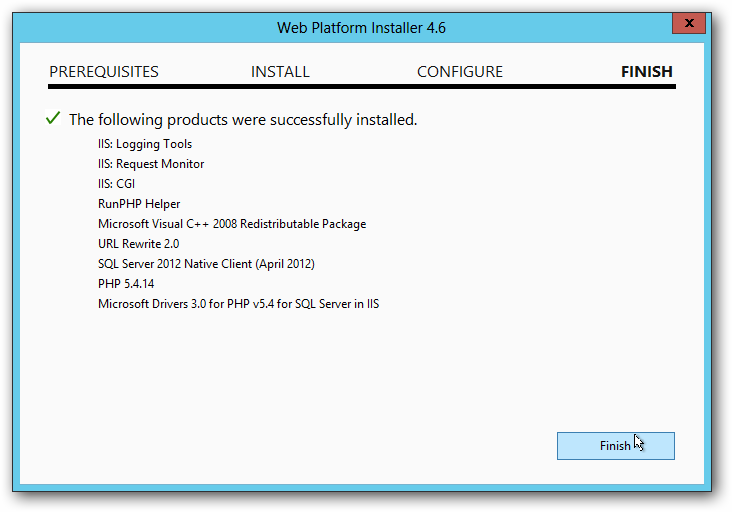Click the green success checkmark icon
Viewport: 732px width, 512px height.
pos(53,118)
